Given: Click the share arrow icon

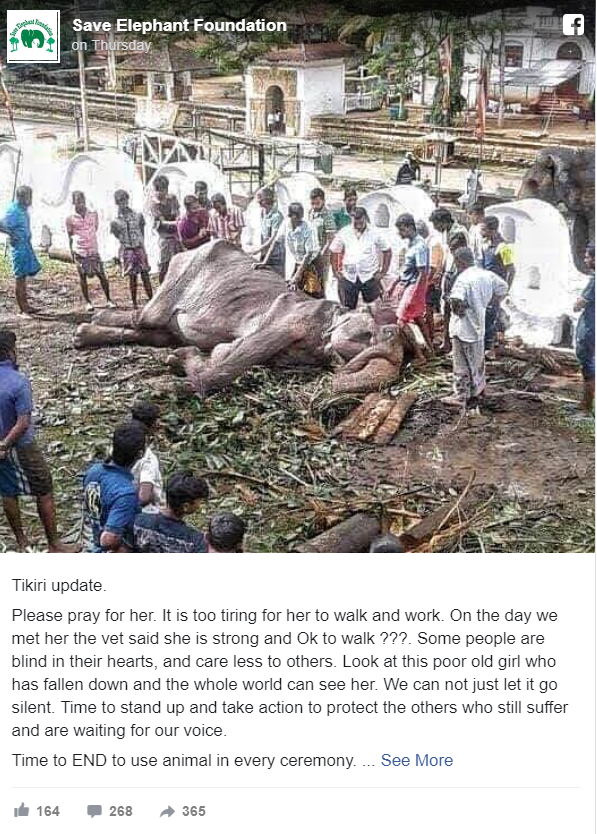Looking at the screenshot, I should pyautogui.click(x=167, y=811).
